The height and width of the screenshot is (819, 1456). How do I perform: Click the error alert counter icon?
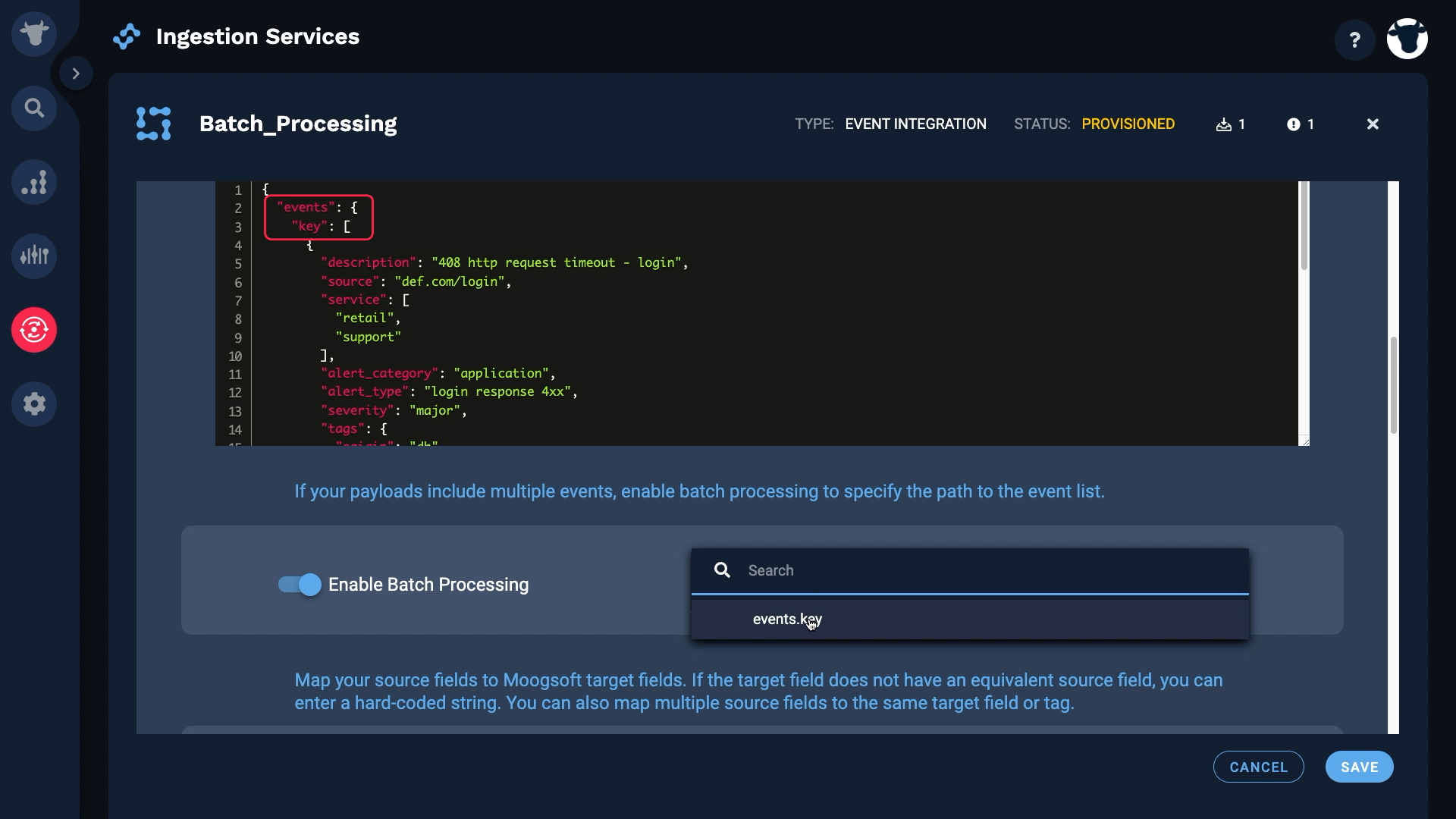pos(1294,124)
